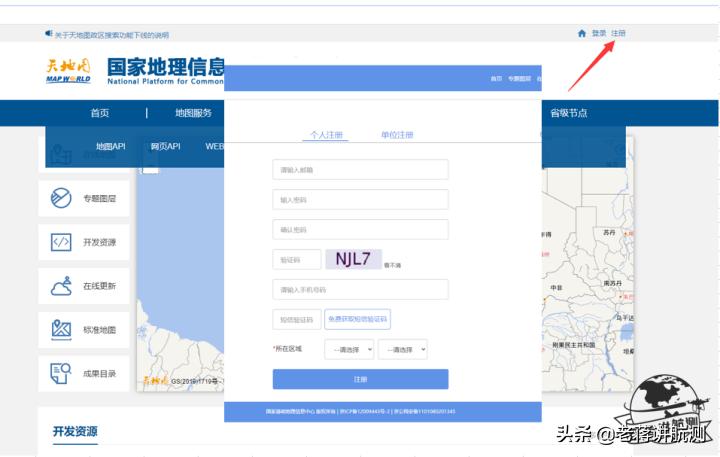Focus the 短信验证码 SMS code field

[297, 319]
